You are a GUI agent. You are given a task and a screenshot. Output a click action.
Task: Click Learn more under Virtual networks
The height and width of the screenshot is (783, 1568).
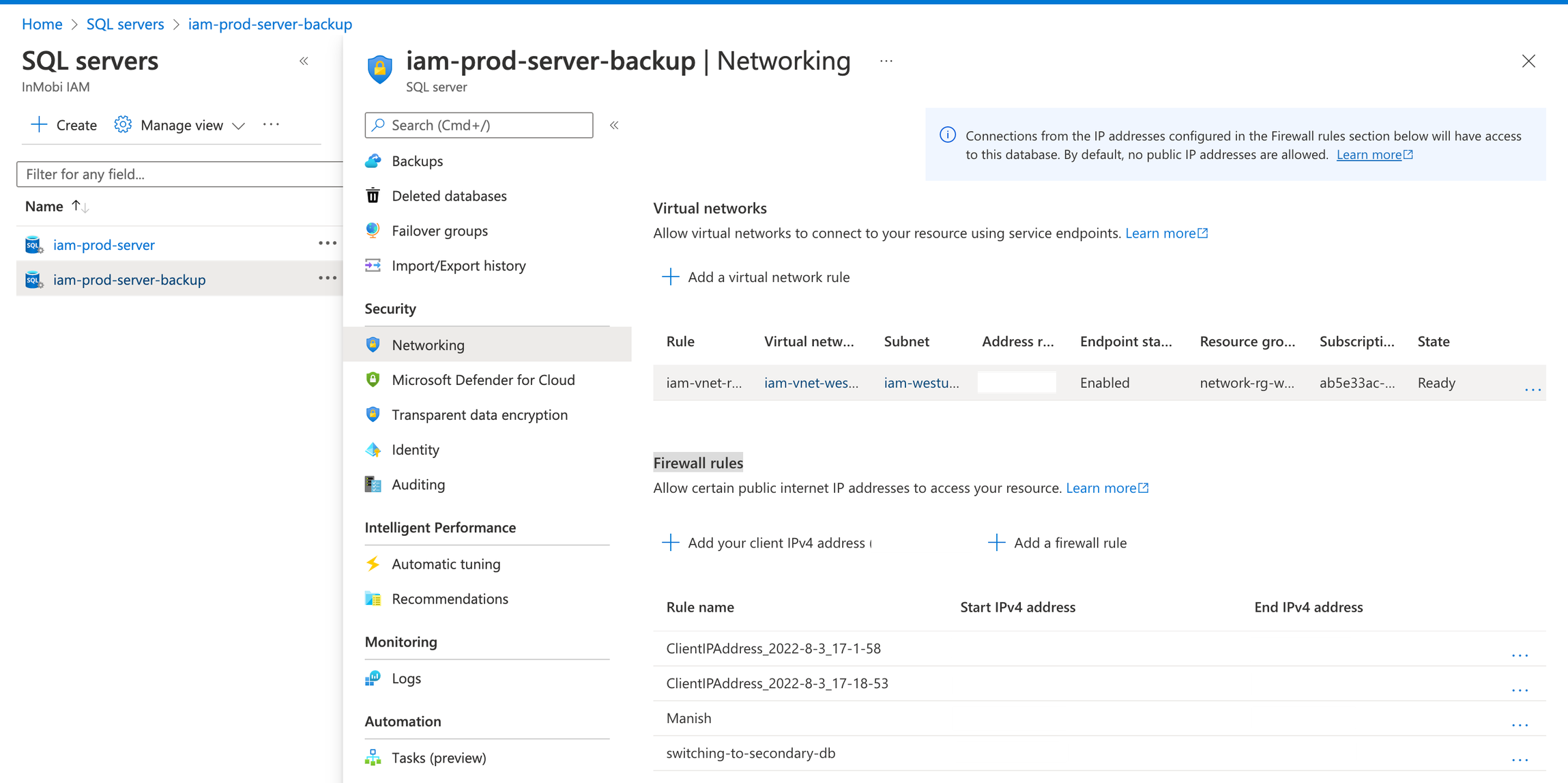[1167, 233]
